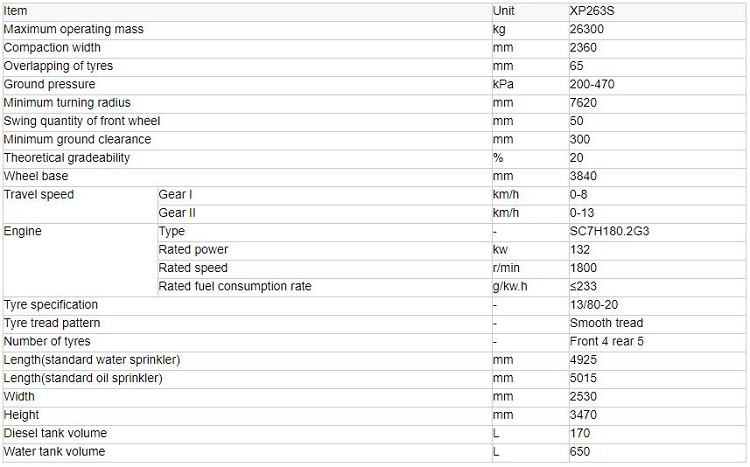Select the value '200-470'
This screenshot has height=467, width=750.
(592, 84)
